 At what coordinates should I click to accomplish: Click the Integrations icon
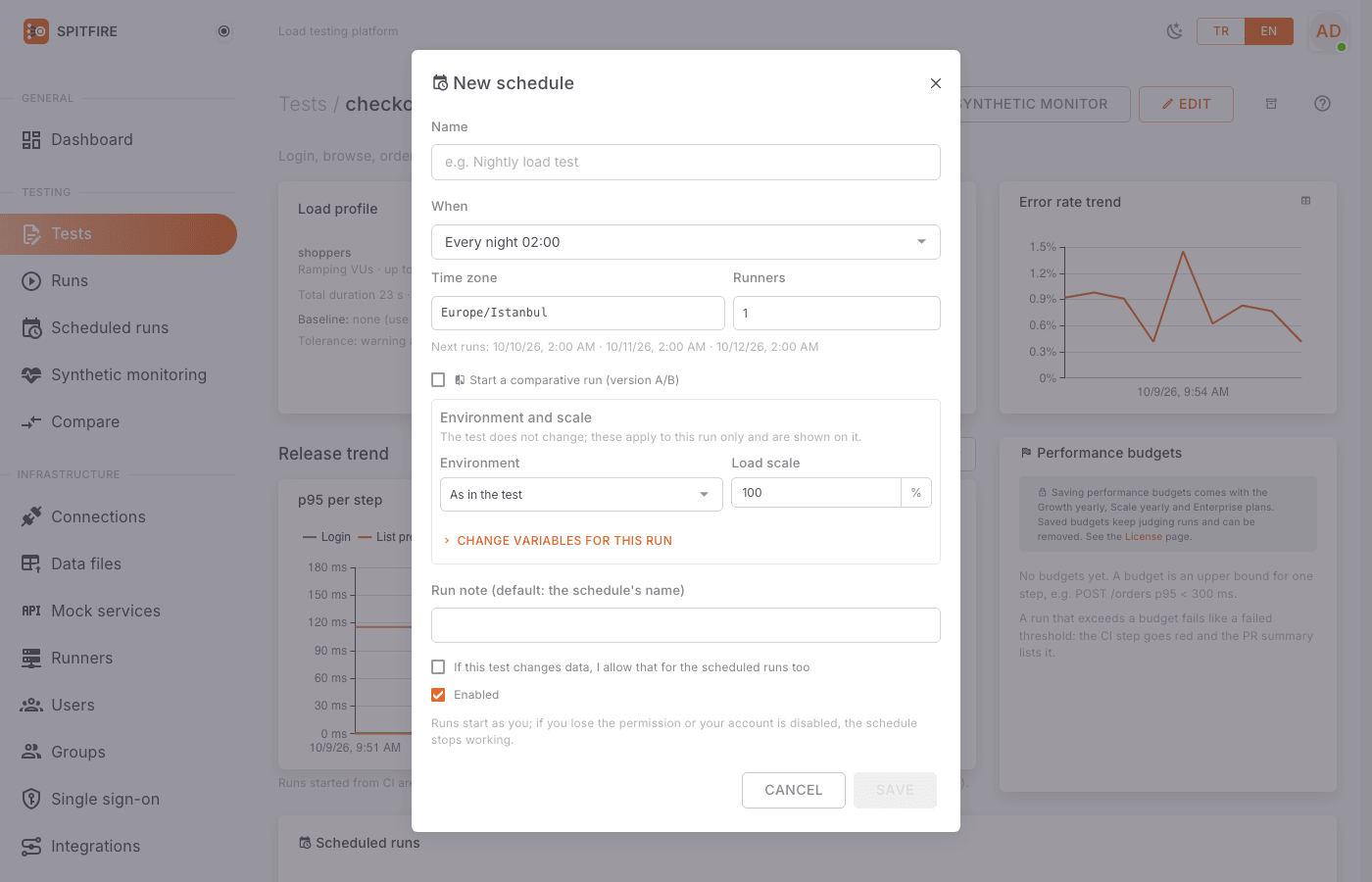tap(31, 846)
